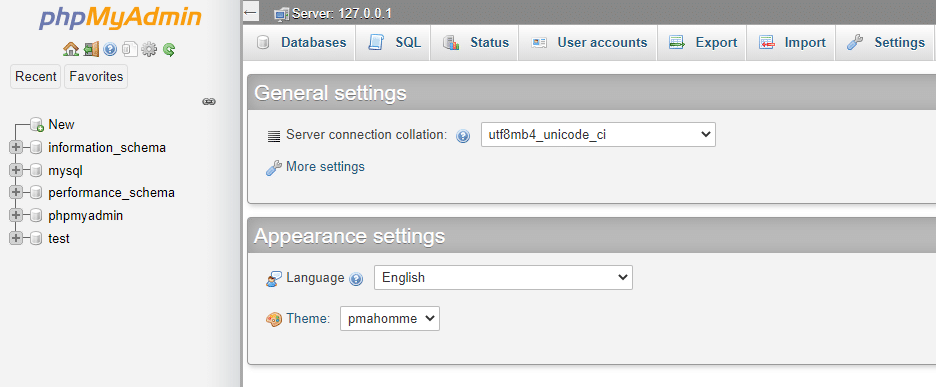
Task: Click the phpMyAdmin logo
Action: pyautogui.click(x=120, y=19)
